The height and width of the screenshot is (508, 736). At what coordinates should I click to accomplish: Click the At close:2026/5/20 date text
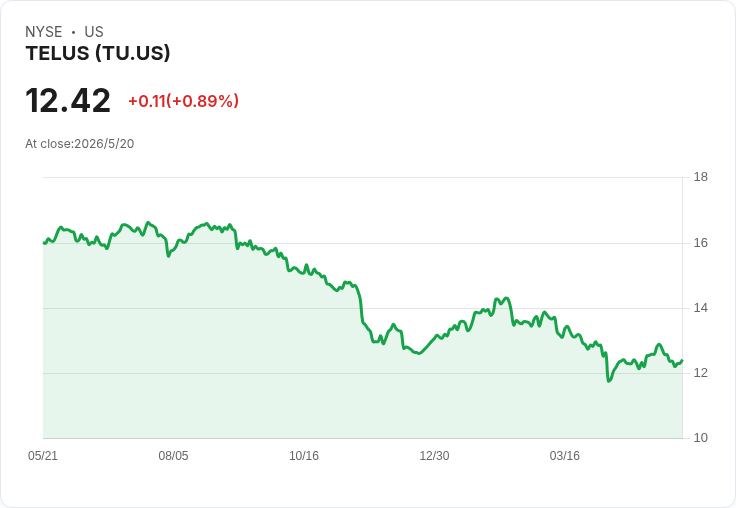[x=80, y=144]
